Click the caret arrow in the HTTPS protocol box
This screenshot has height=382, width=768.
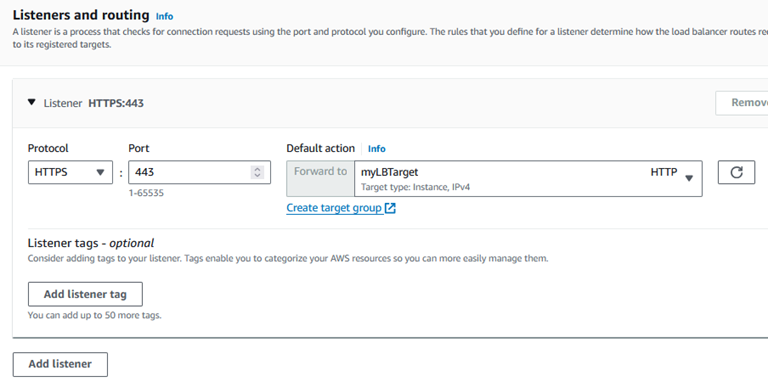click(100, 172)
